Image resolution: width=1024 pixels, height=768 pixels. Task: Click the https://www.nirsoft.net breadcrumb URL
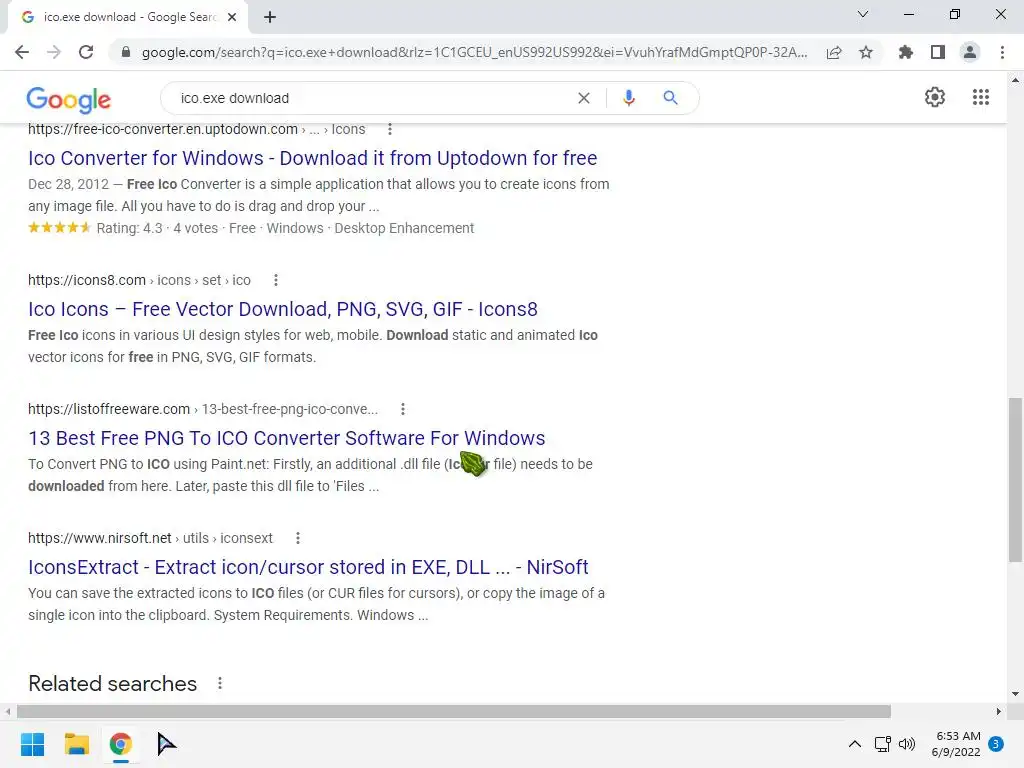pos(99,538)
